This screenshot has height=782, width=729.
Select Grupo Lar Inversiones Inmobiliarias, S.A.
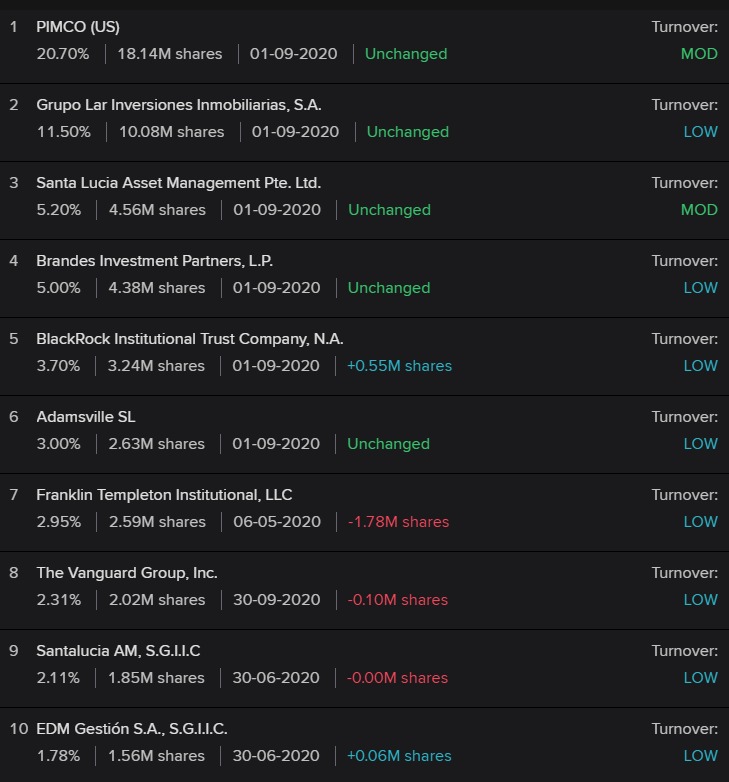pos(179,105)
